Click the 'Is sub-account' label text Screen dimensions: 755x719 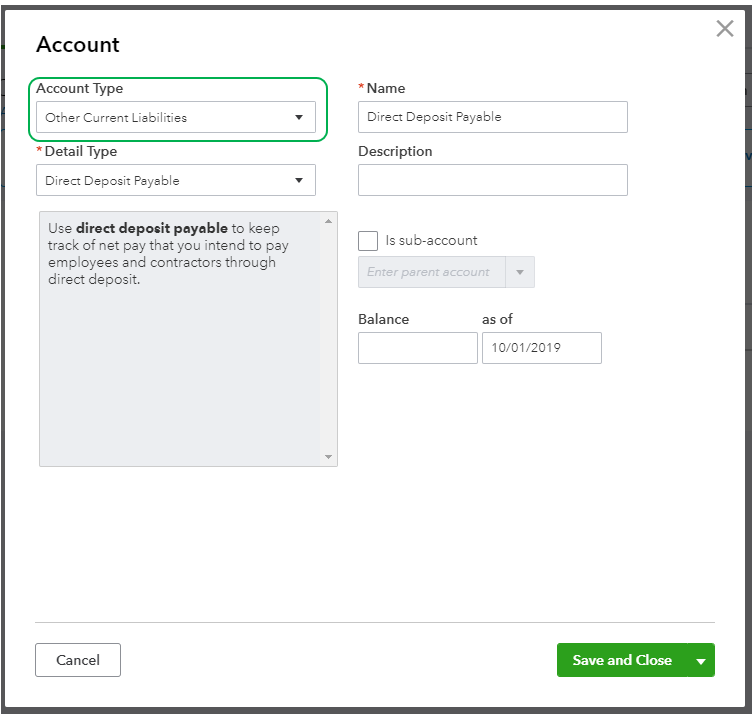tap(431, 241)
